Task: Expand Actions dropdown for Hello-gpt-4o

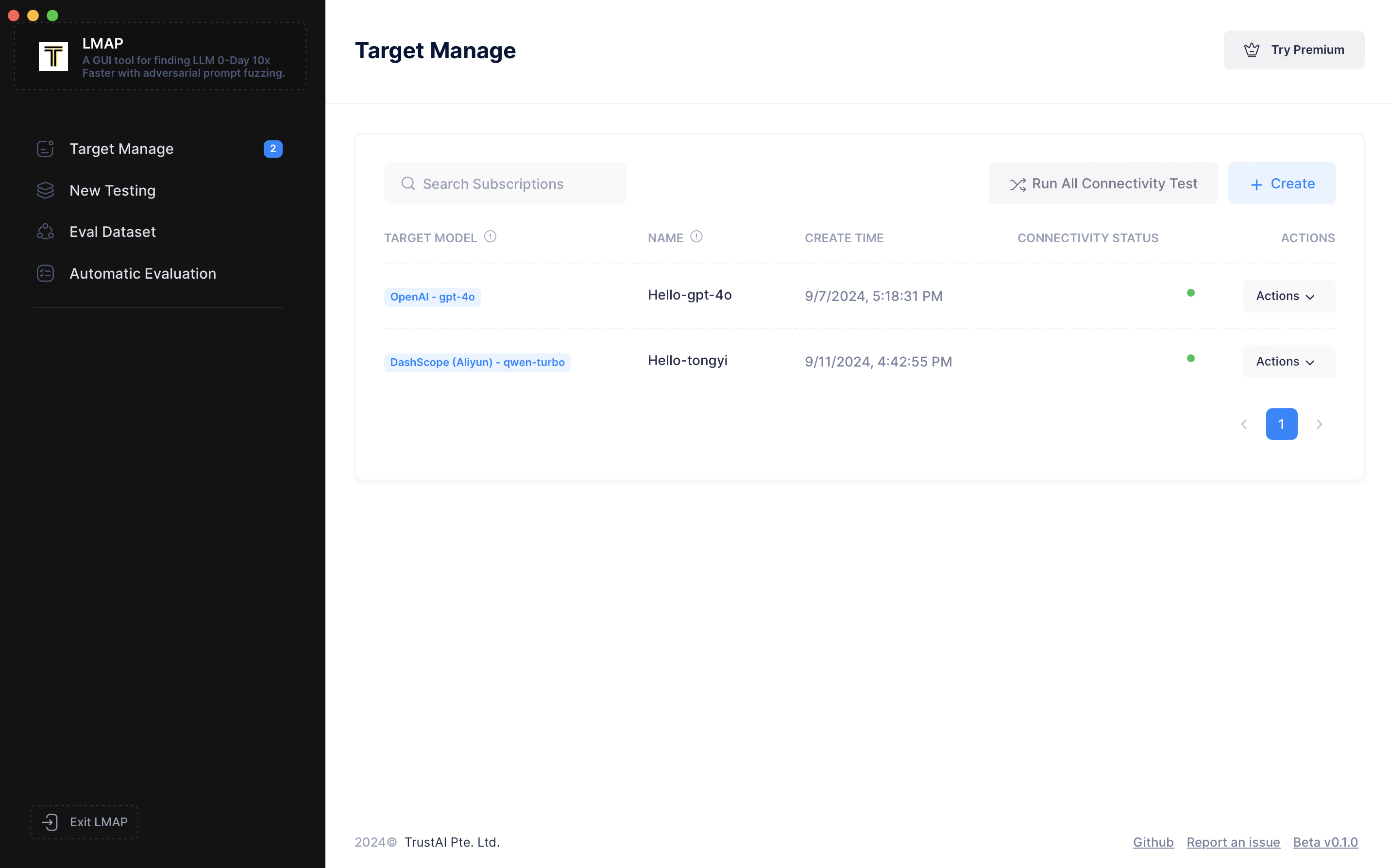Action: 1288,296
